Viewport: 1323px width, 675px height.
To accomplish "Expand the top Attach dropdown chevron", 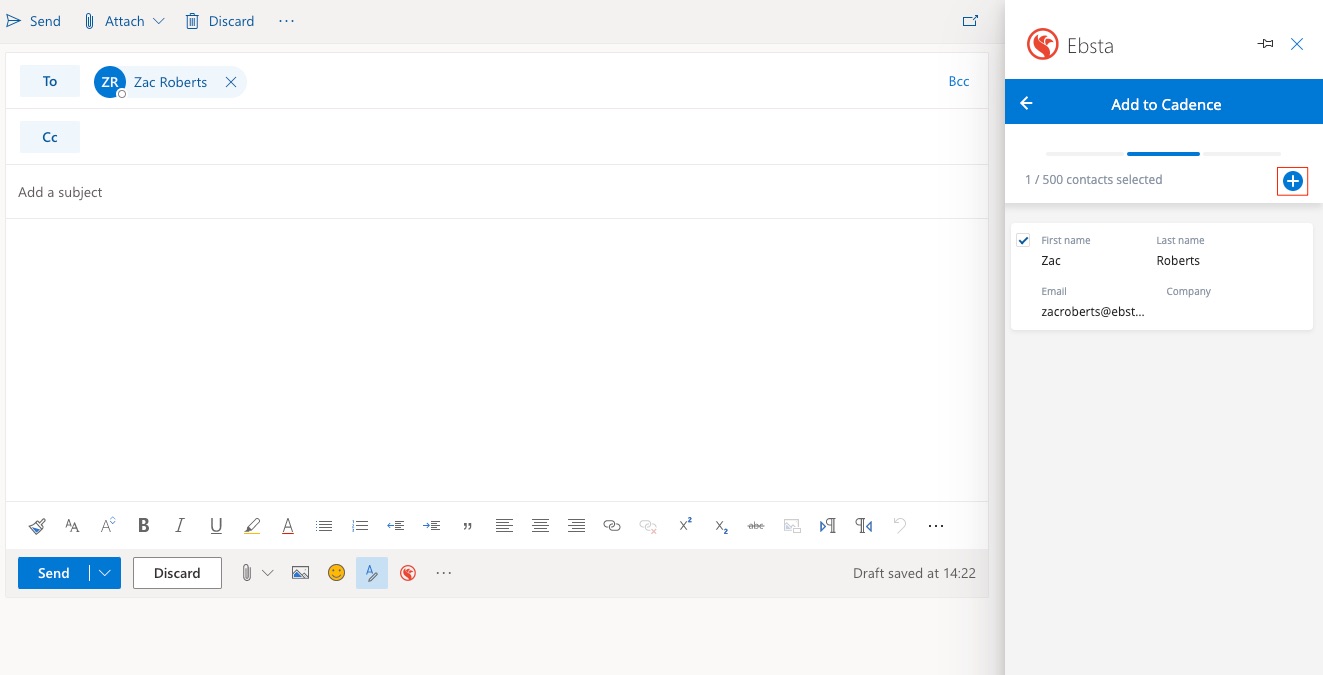I will click(x=158, y=21).
